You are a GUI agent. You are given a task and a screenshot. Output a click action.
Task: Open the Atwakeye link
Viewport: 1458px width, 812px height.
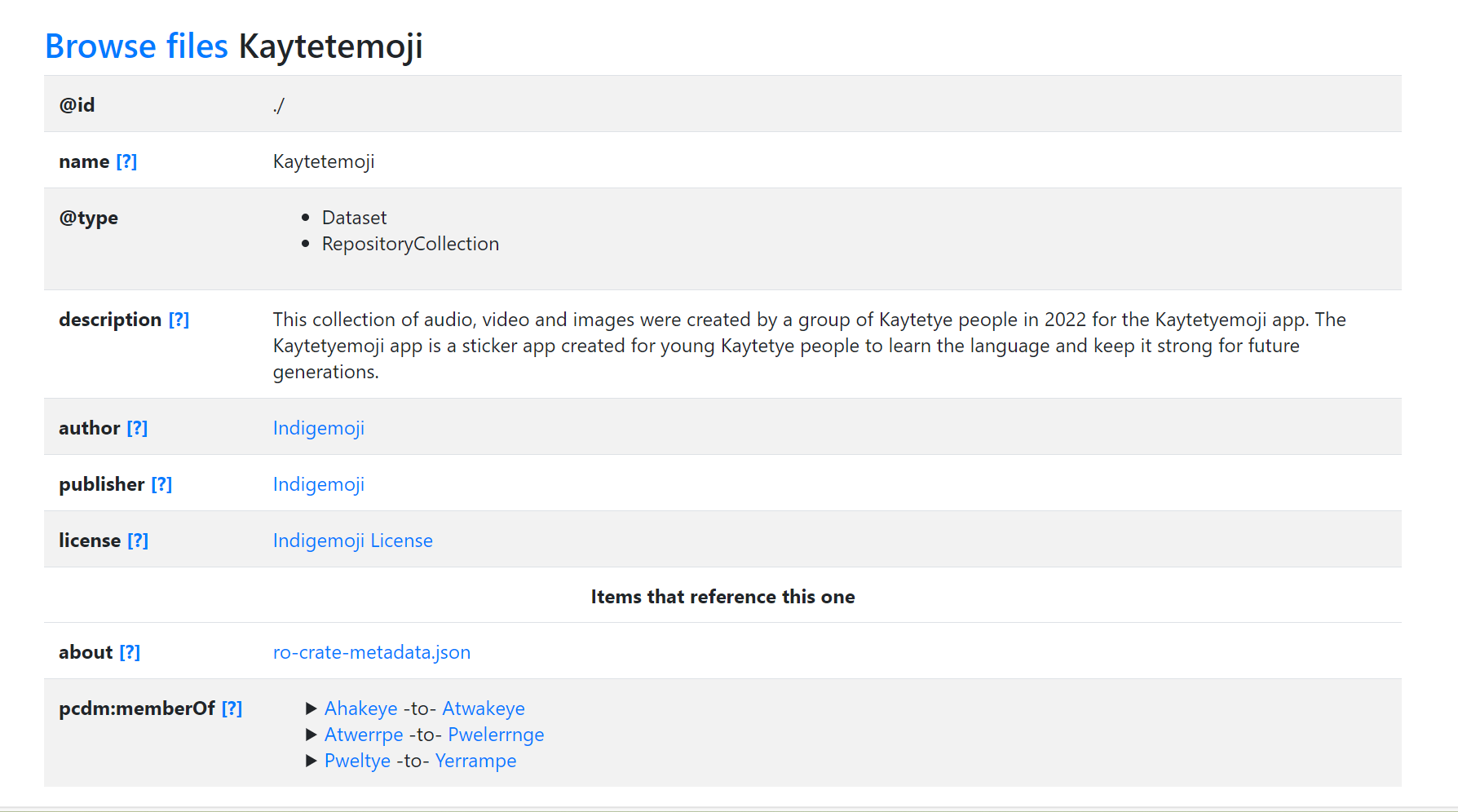click(x=484, y=708)
